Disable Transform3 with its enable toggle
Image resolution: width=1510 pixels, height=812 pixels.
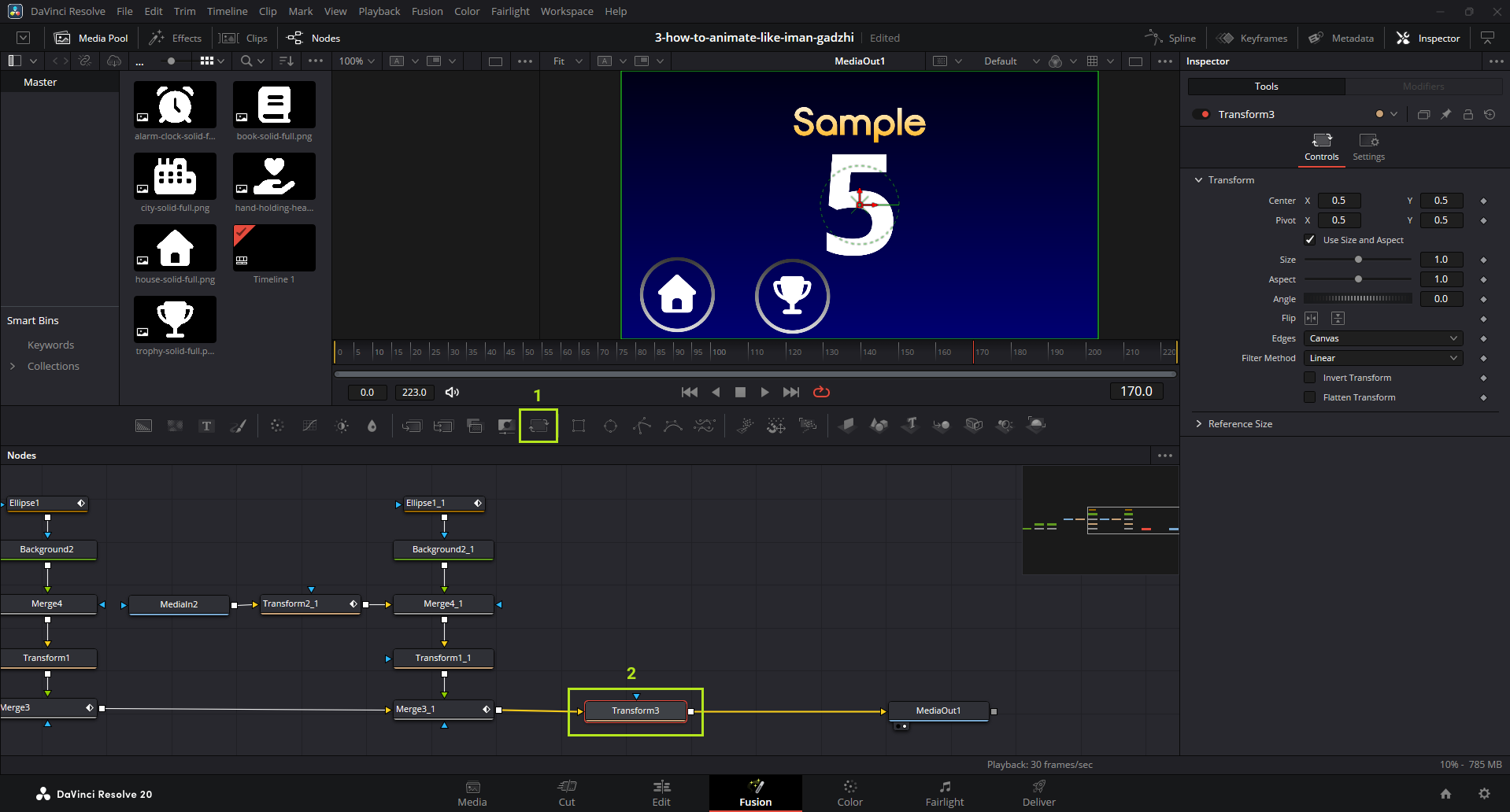pos(1201,115)
